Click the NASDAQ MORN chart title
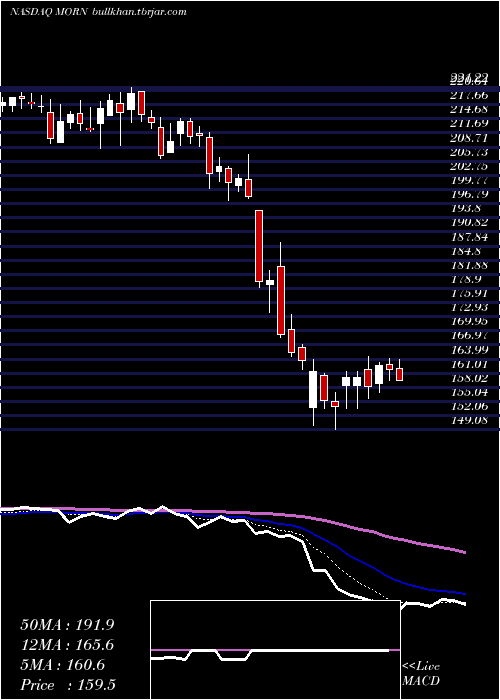Screen dimensions: 500x700 (x=49, y=12)
